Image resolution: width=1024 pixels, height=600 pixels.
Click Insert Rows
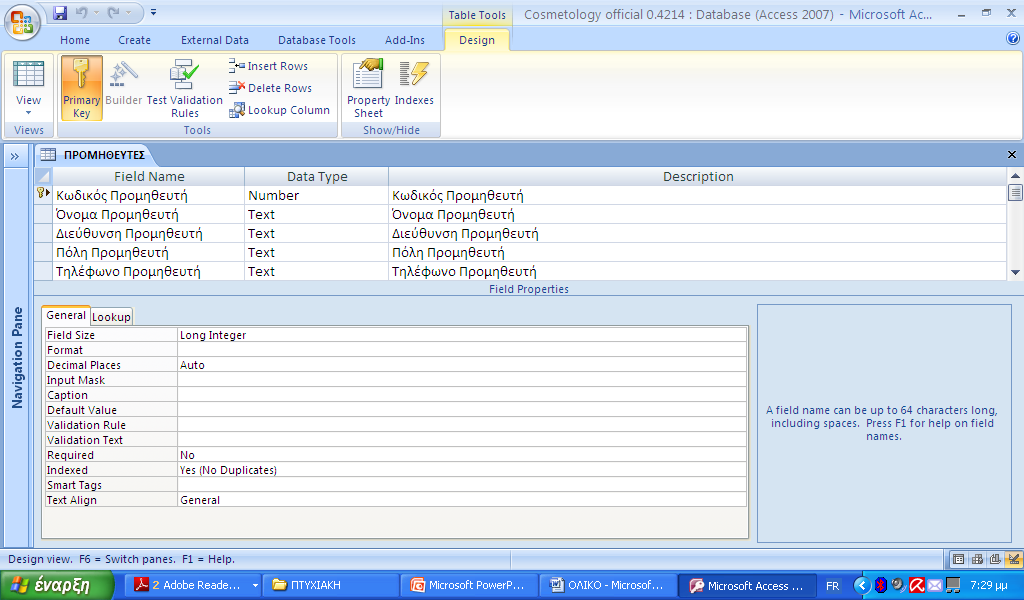(268, 66)
